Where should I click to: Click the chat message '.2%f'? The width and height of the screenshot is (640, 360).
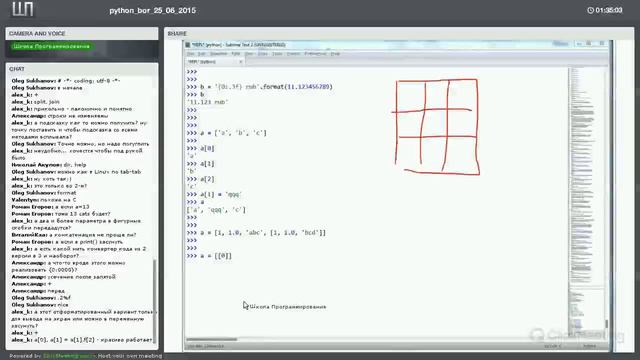pos(41,298)
